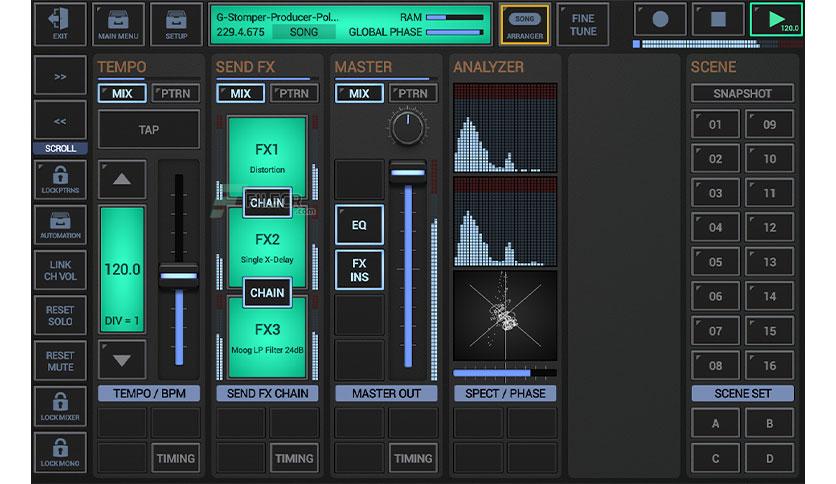Click the Master volume fader handle
Viewport: 836px width, 484px height.
click(408, 172)
